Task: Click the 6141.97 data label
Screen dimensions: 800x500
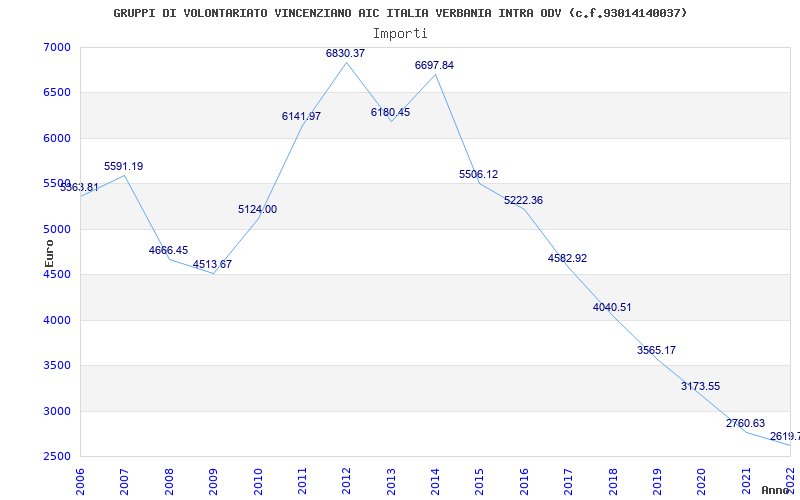Action: click(x=302, y=116)
